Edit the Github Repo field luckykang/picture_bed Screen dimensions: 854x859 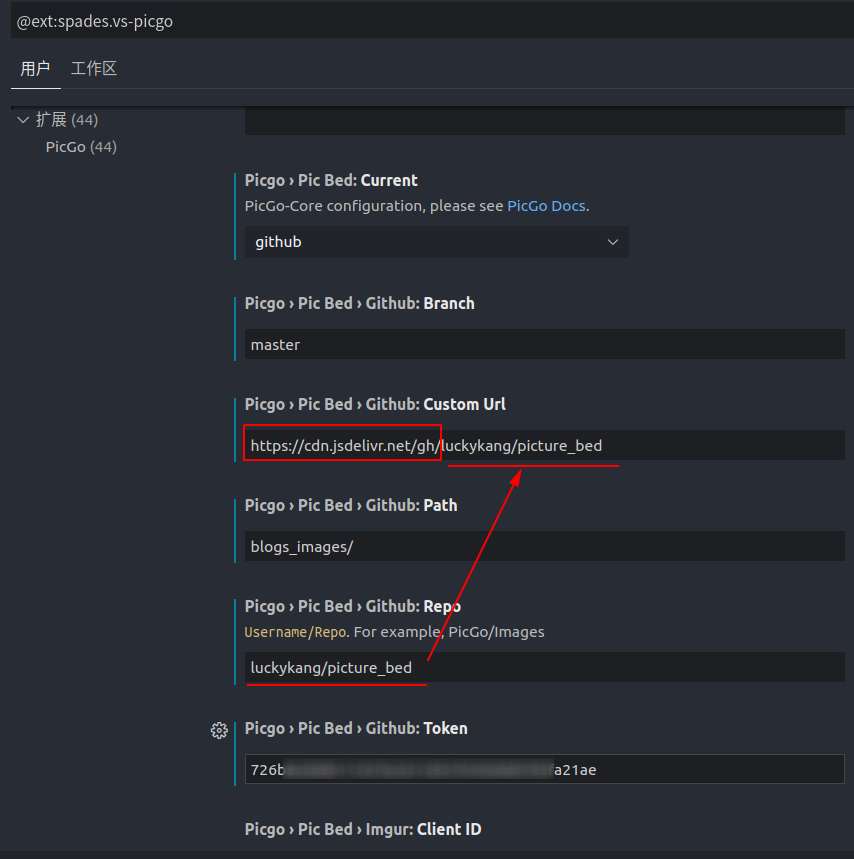[545, 667]
